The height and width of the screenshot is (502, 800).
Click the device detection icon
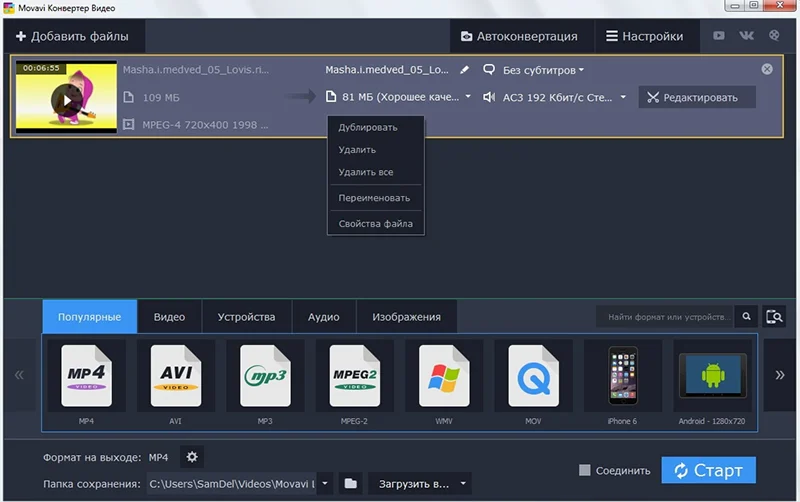(x=774, y=317)
